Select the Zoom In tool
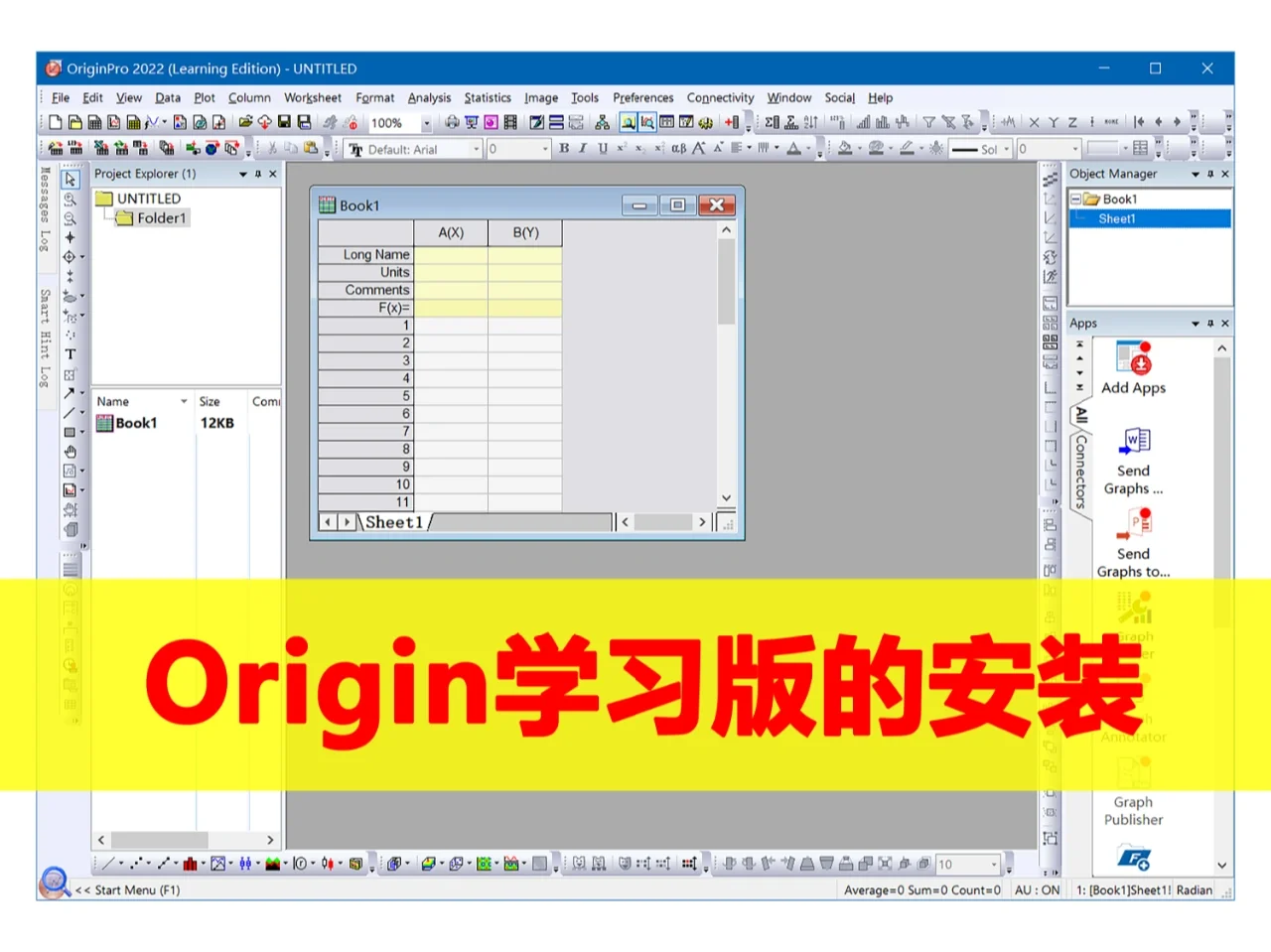Screen dimensions: 1271x952 tap(70, 199)
